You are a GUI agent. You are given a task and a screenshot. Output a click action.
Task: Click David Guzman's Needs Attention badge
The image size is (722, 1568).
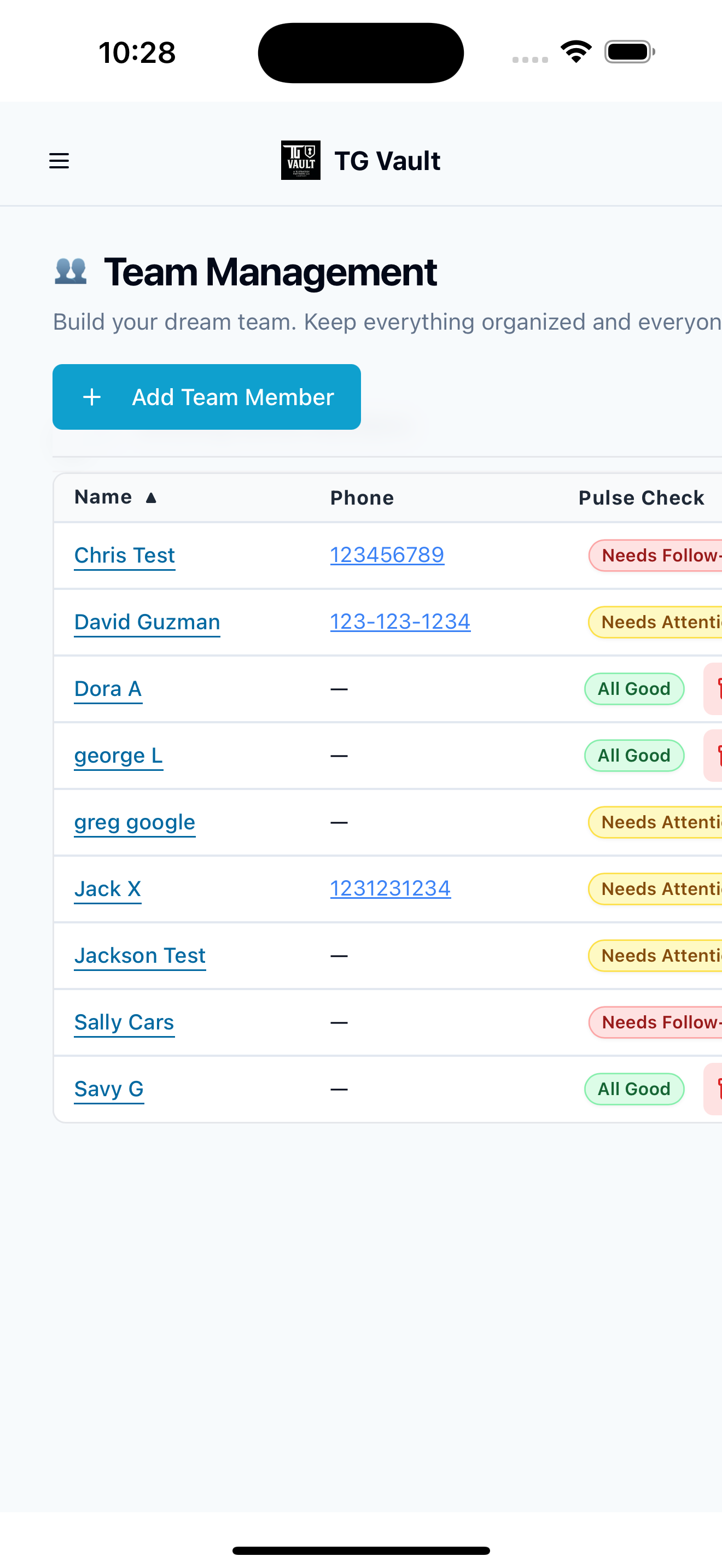click(656, 622)
